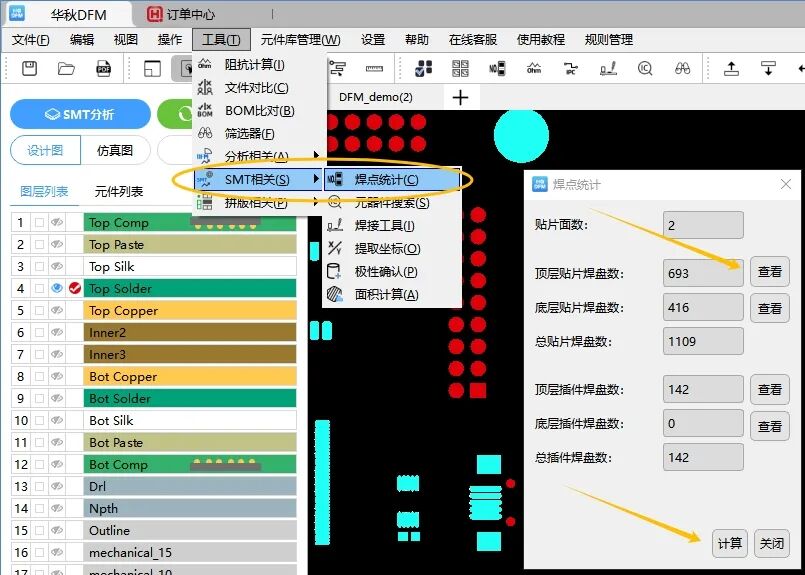Viewport: 805px width, 575px height.
Task: Click 极性确认 polarity check entry
Action: (386, 272)
